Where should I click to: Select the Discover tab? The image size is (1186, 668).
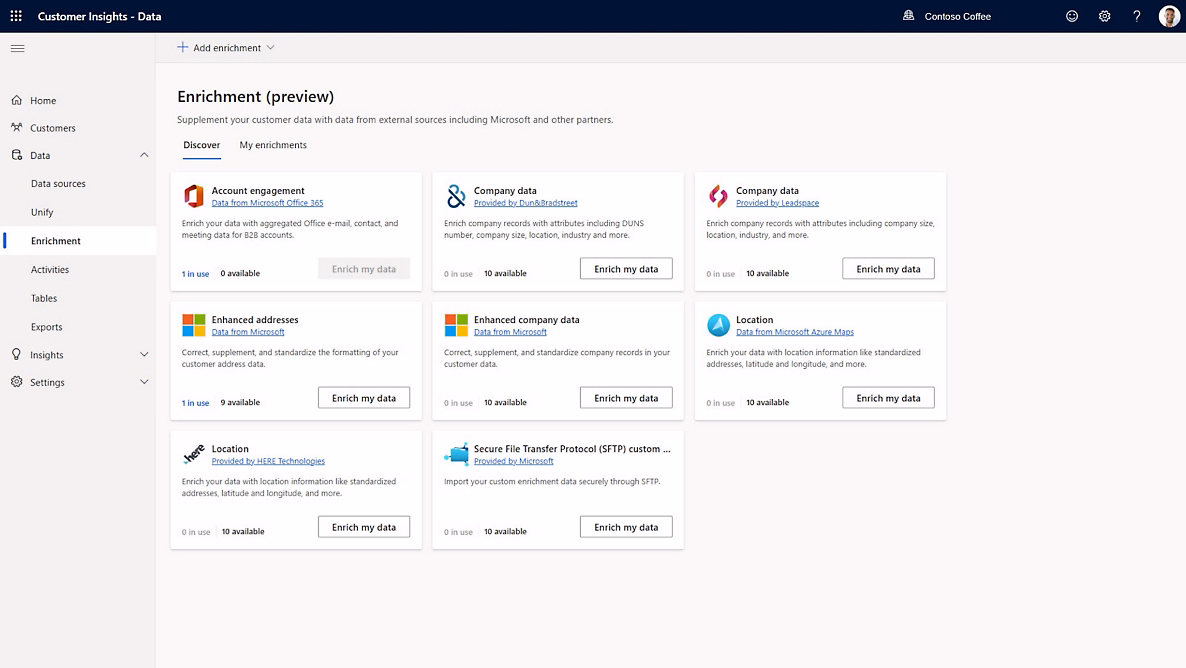(x=201, y=145)
